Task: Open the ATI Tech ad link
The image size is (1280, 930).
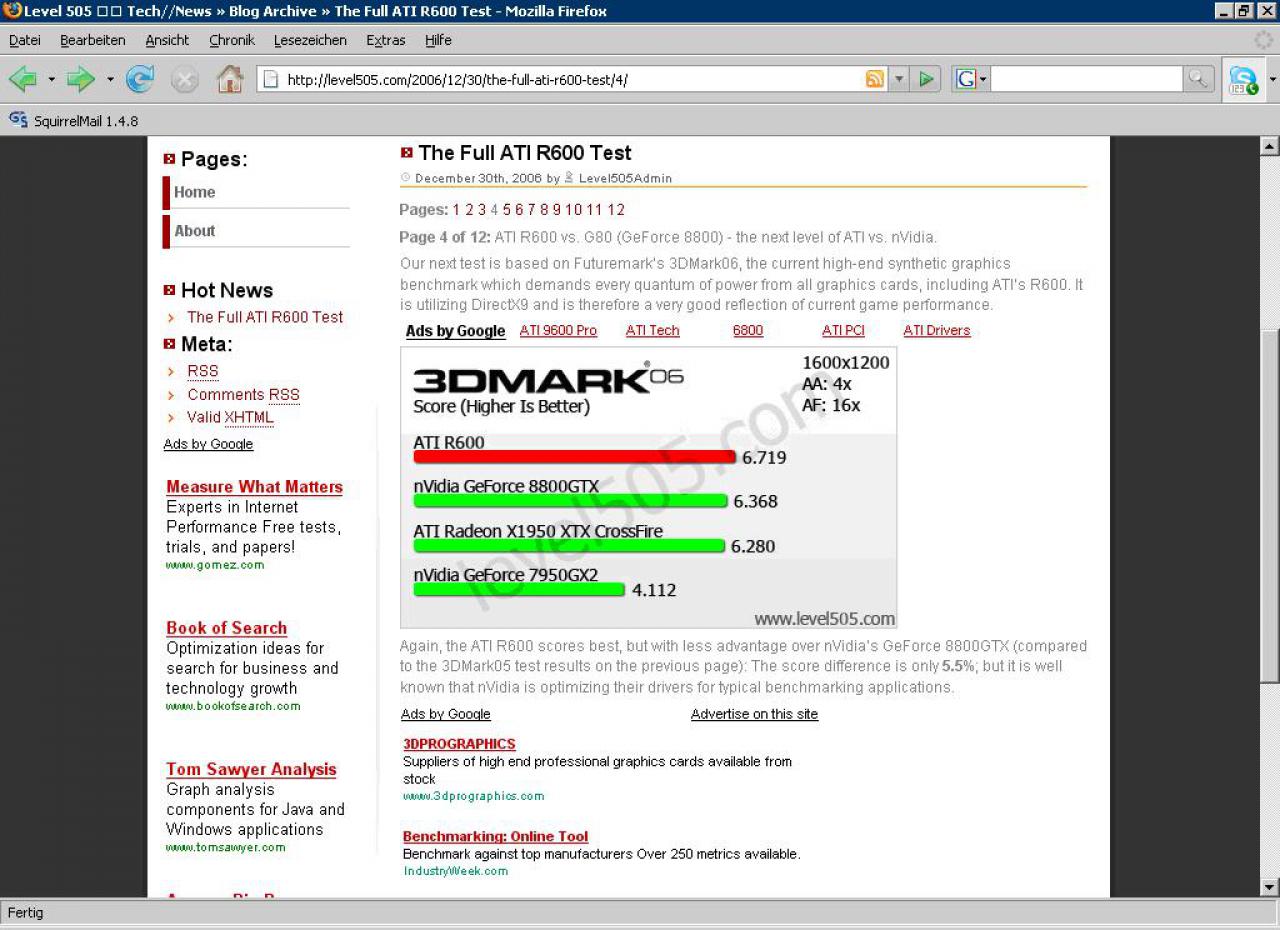Action: (x=652, y=331)
